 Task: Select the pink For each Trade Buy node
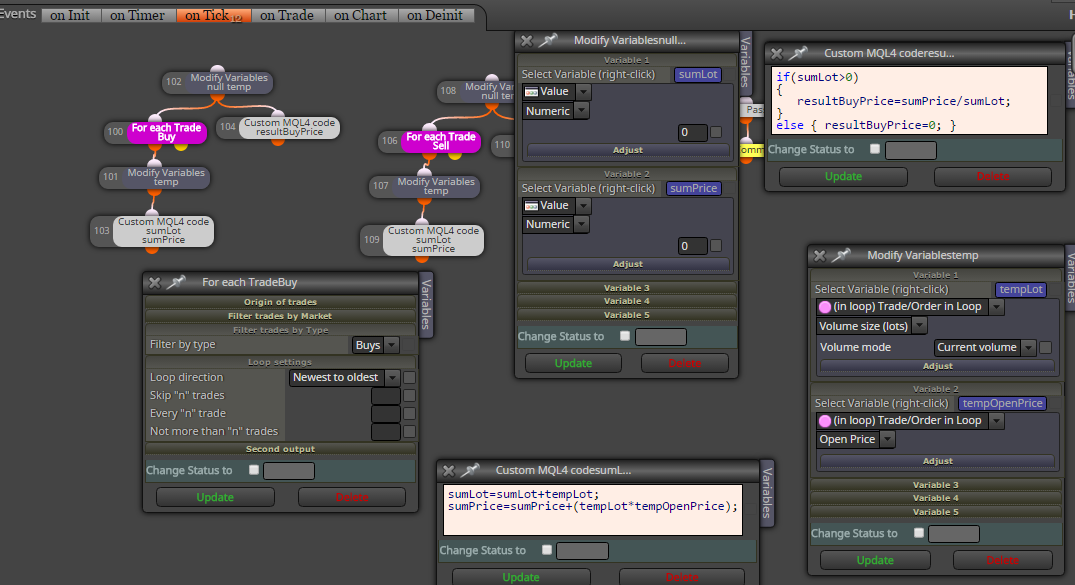point(167,132)
